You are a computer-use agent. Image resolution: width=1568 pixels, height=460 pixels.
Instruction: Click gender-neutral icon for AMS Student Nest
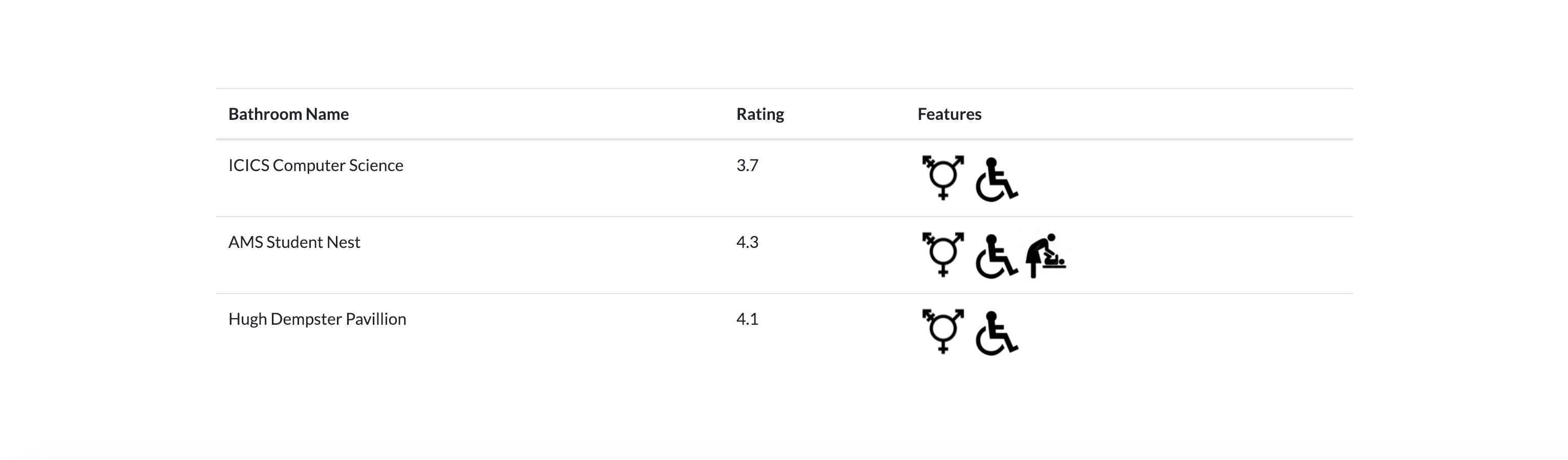[x=943, y=254]
